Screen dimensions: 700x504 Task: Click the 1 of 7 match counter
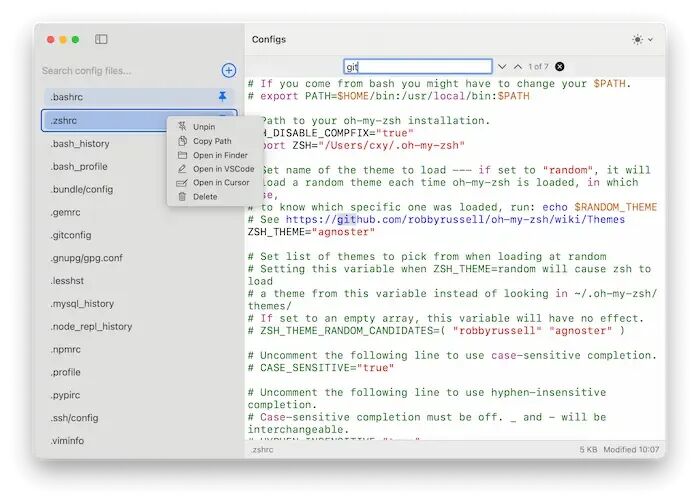point(538,67)
